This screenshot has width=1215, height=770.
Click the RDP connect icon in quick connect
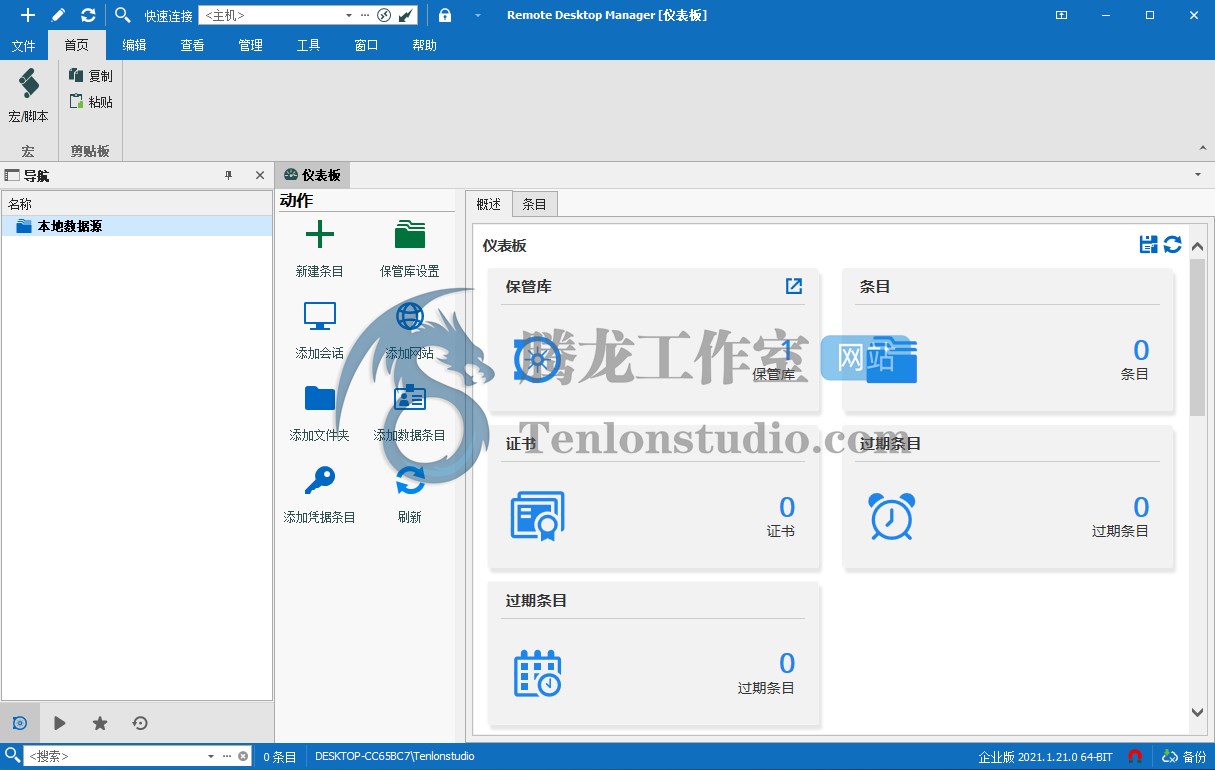point(384,15)
